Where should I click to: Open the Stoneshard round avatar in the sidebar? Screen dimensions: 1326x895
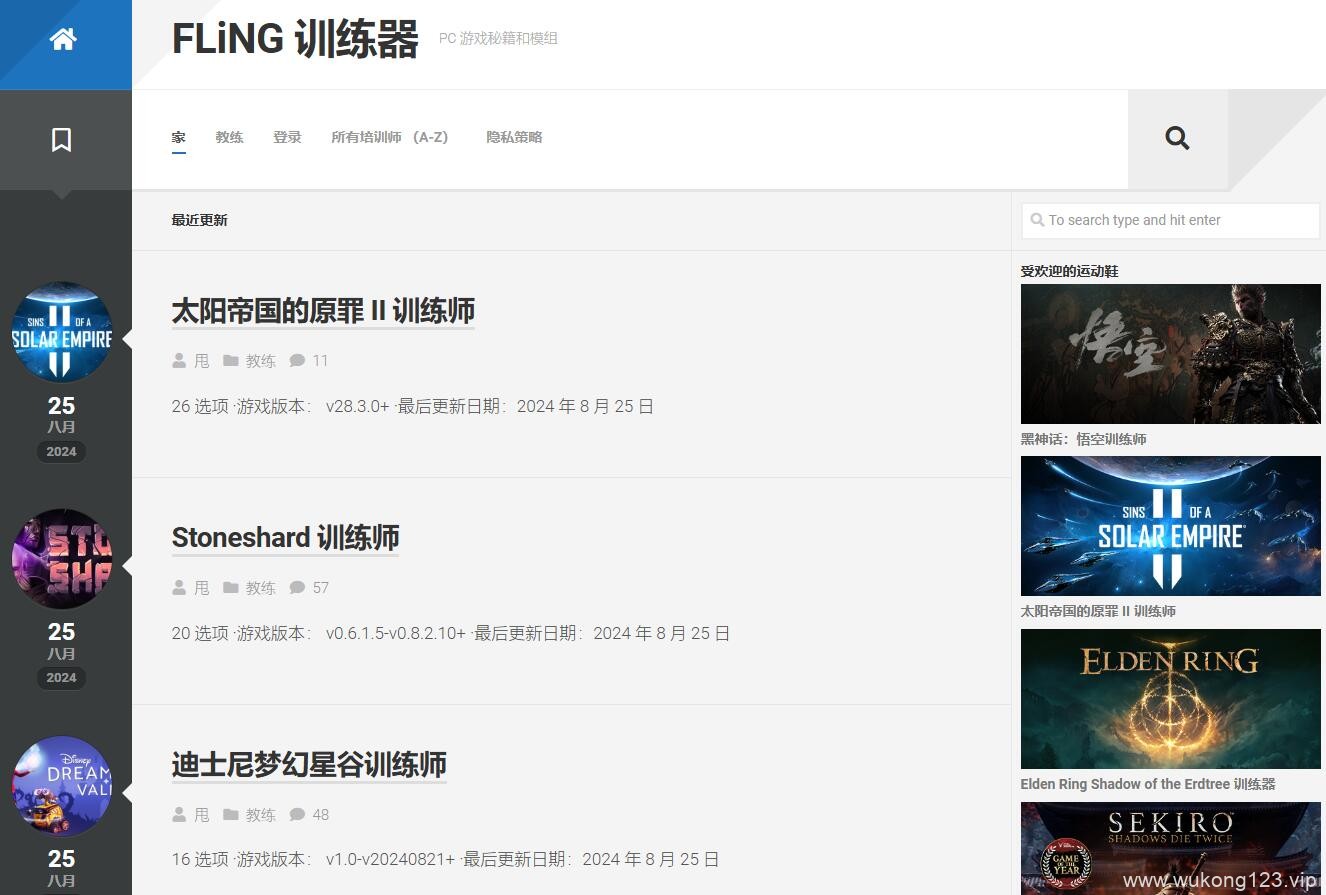(62, 559)
